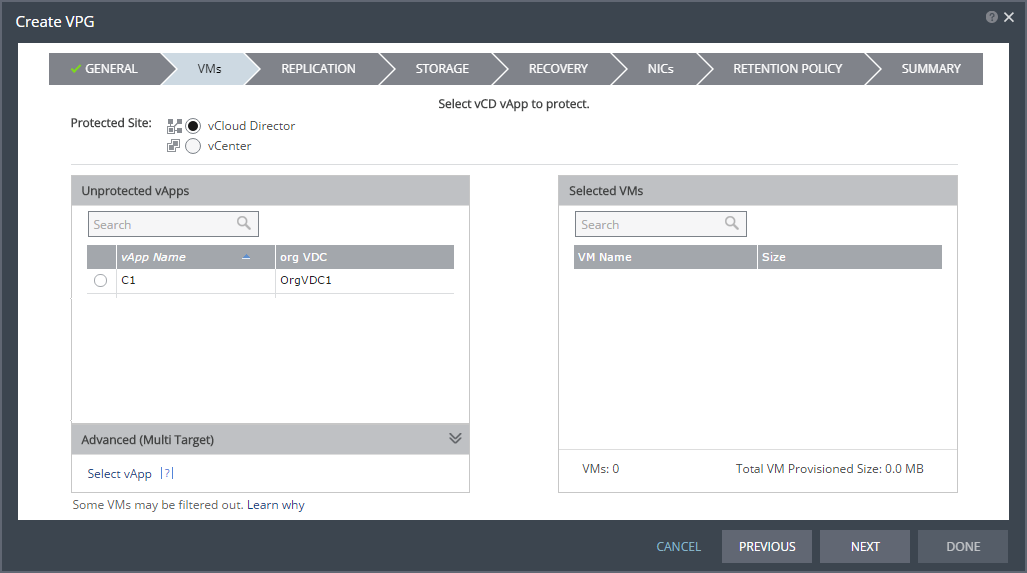Click the PREVIOUS button
This screenshot has width=1027, height=573.
767,547
